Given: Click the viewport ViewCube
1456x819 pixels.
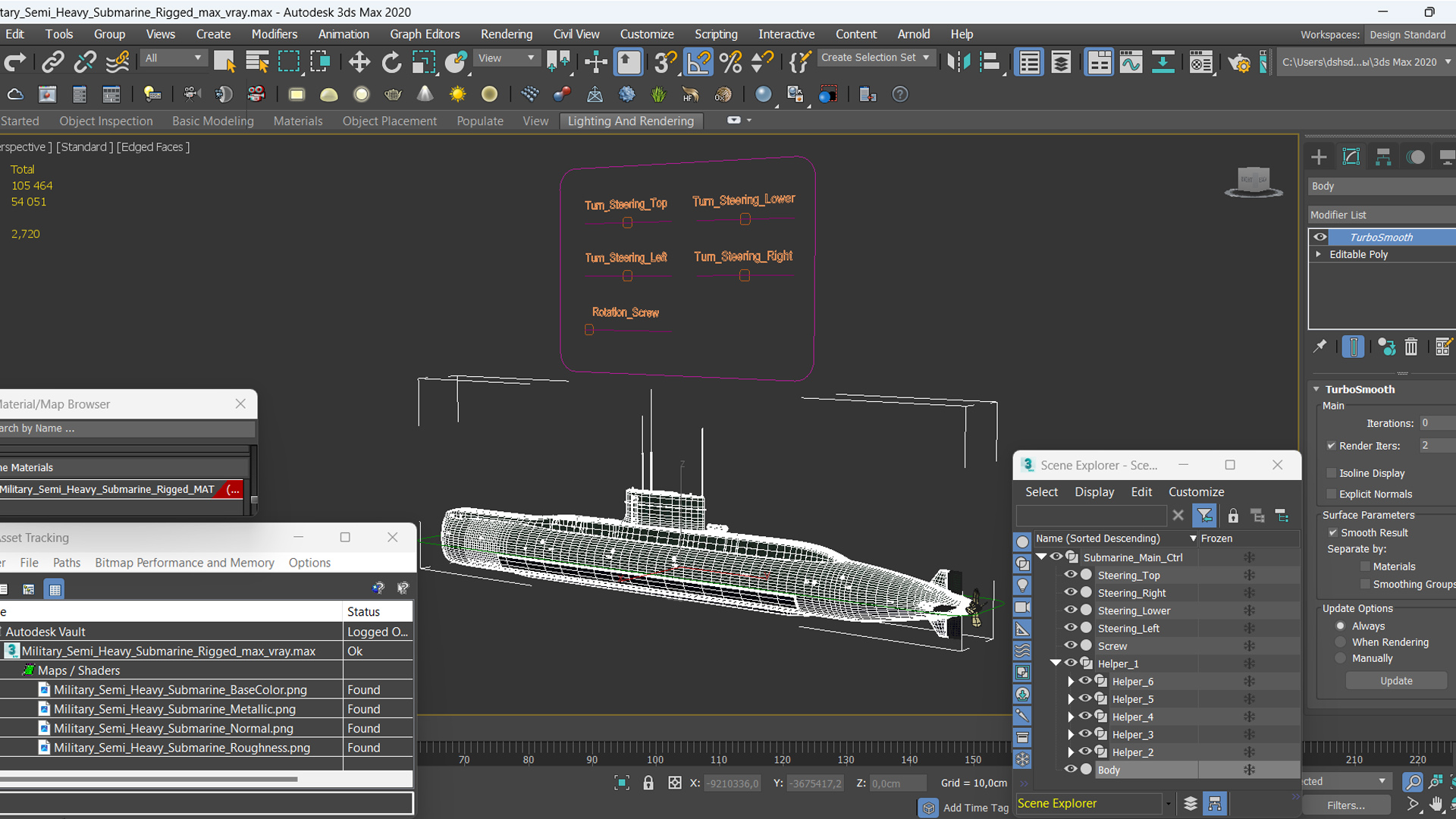Looking at the screenshot, I should pyautogui.click(x=1254, y=182).
